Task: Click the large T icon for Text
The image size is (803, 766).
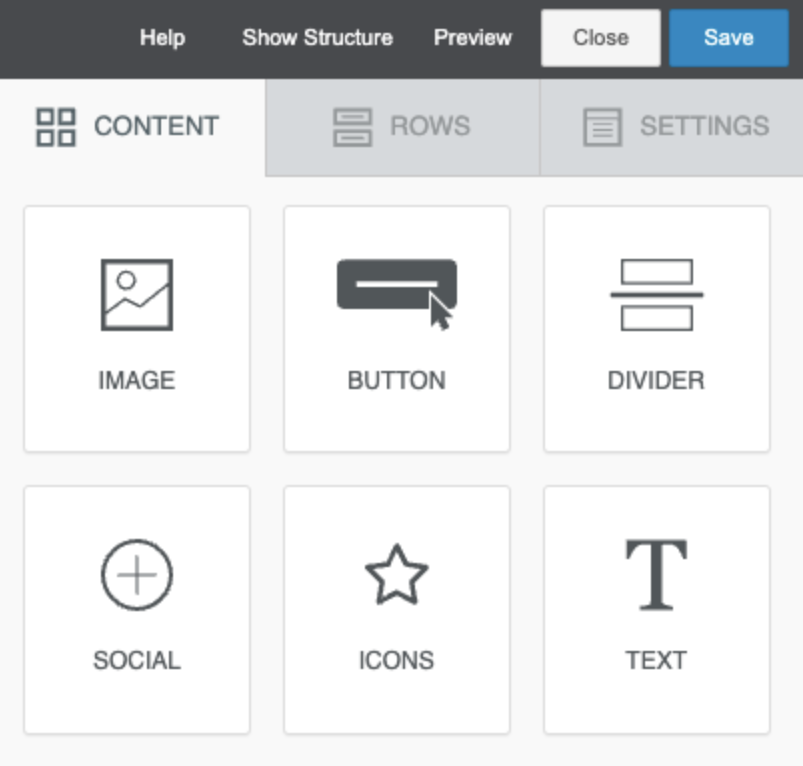Action: click(x=656, y=574)
